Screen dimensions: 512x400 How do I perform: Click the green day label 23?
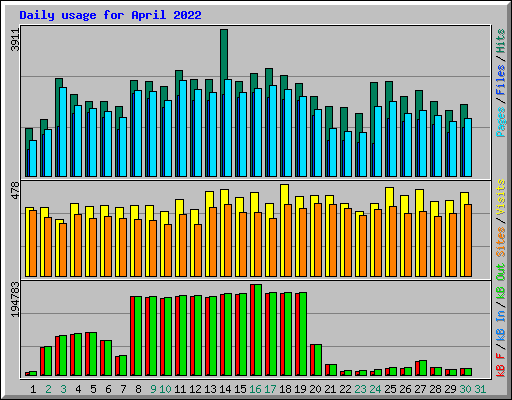tap(360, 389)
